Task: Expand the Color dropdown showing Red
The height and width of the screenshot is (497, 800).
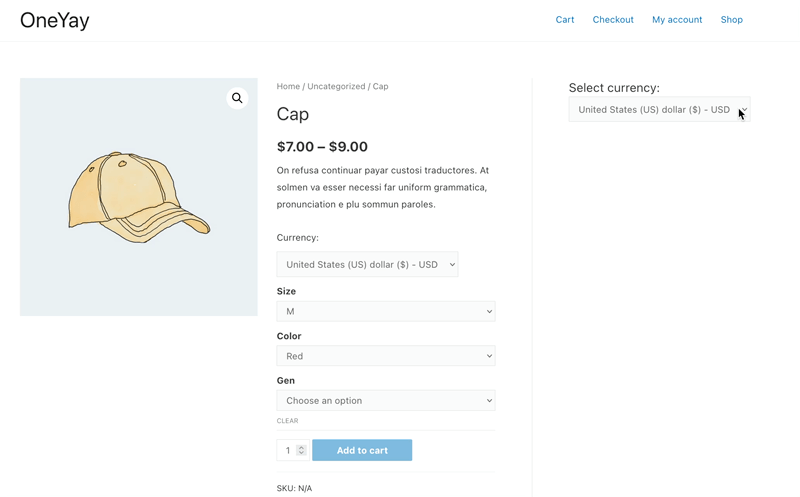Action: coord(386,356)
